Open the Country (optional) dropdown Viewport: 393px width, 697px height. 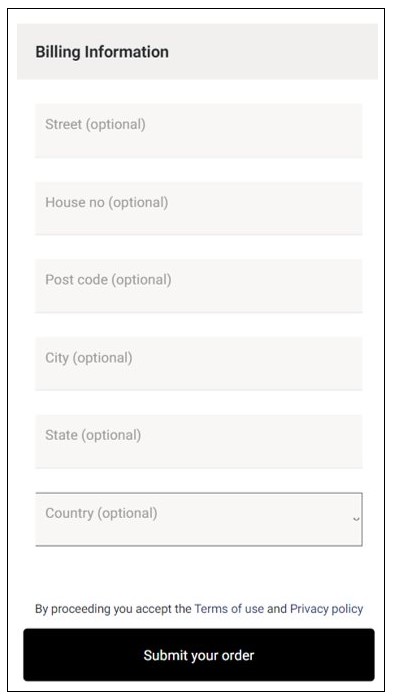[199, 519]
